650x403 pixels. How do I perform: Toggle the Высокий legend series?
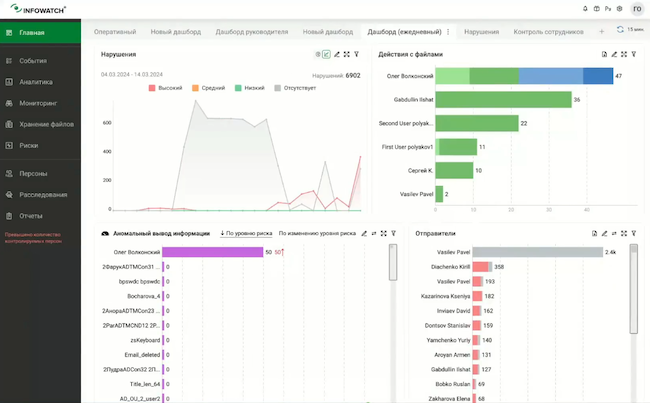click(x=165, y=88)
